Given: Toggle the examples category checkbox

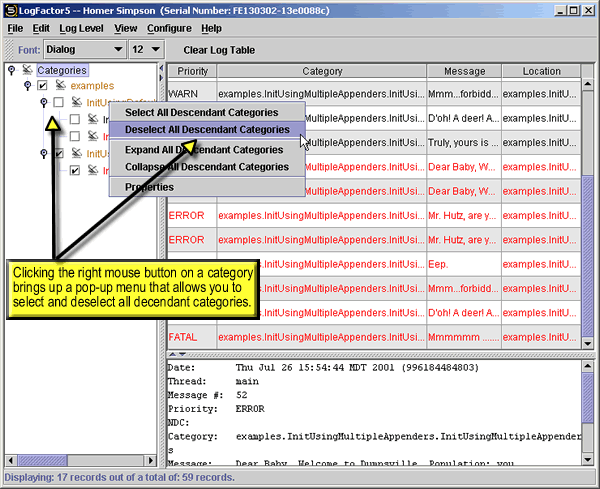Looking at the screenshot, I should [42, 87].
